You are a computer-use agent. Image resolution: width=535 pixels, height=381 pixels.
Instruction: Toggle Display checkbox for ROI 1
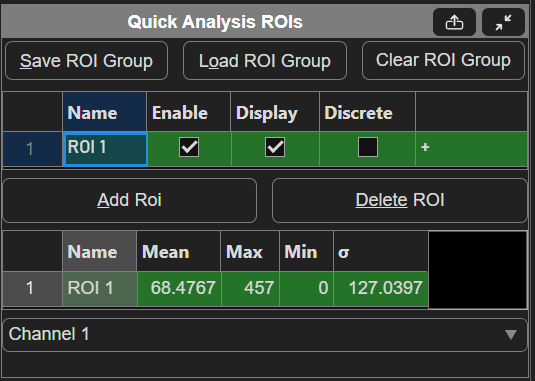(275, 147)
